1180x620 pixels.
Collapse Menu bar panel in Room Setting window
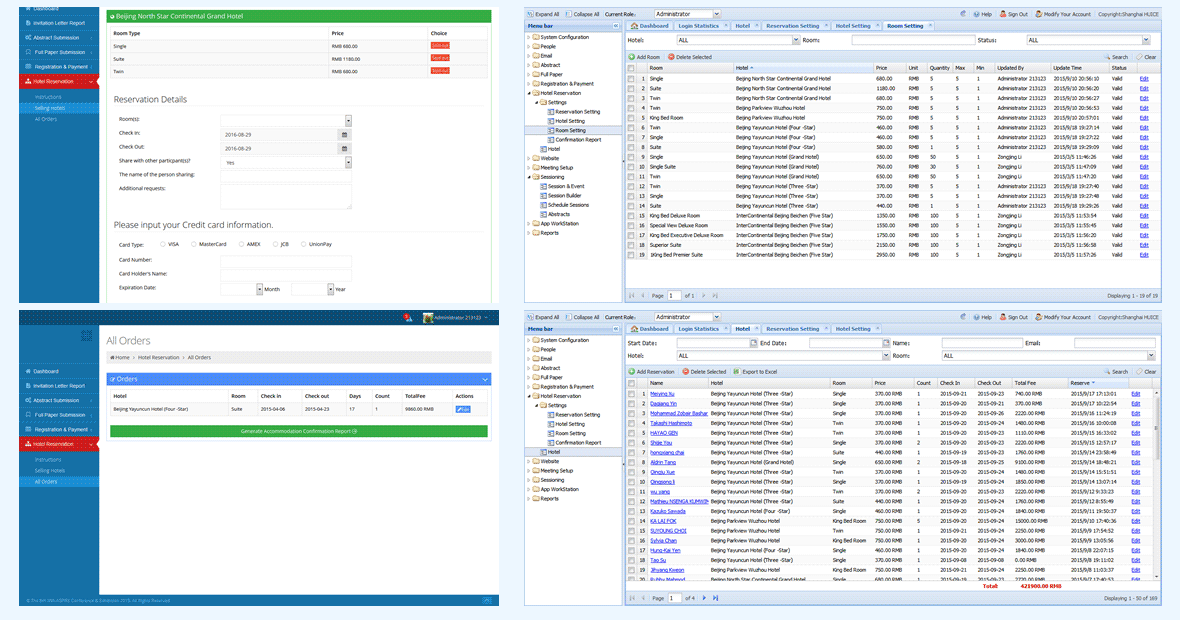pyautogui.click(x=616, y=26)
